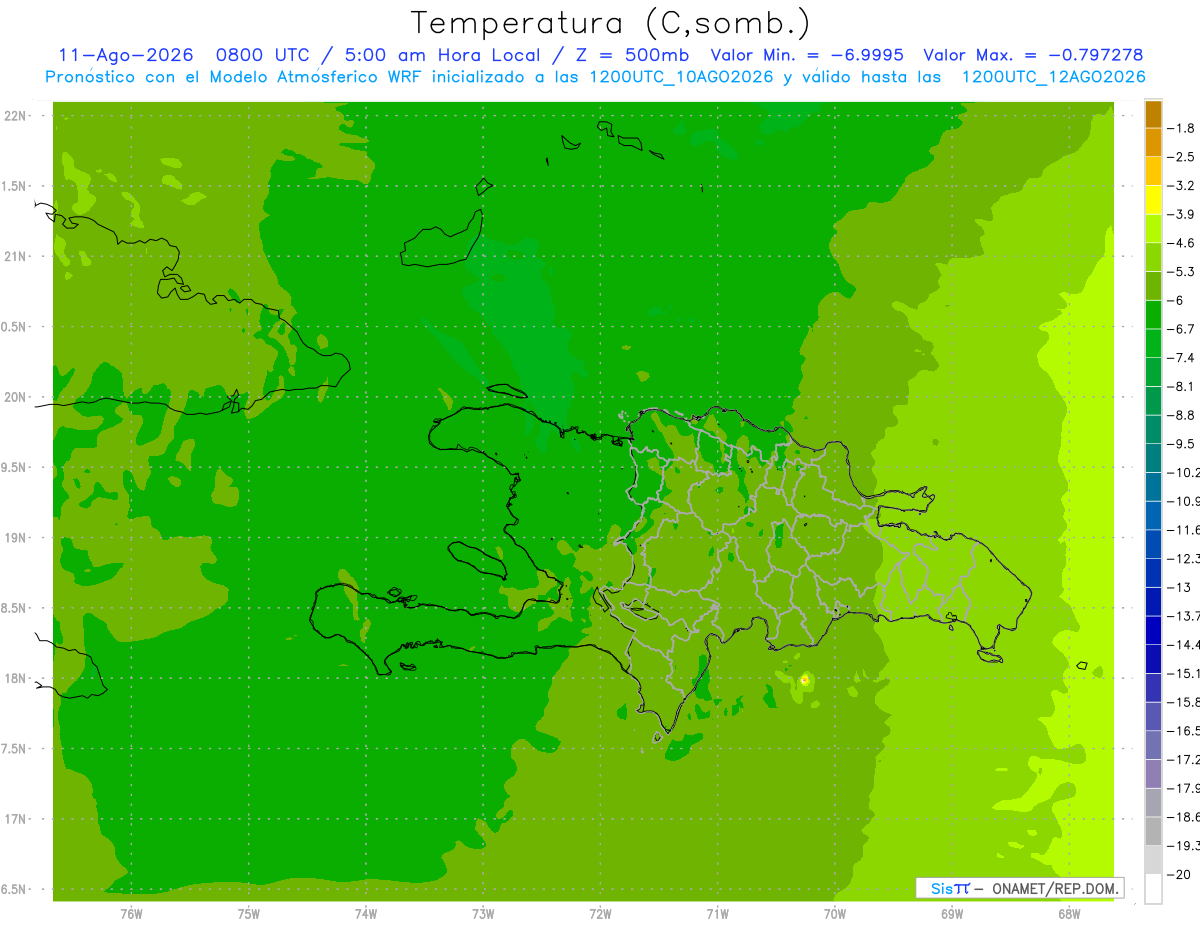
Task: Pick the green swatch between -6 and -6.7
Action: click(x=1153, y=315)
